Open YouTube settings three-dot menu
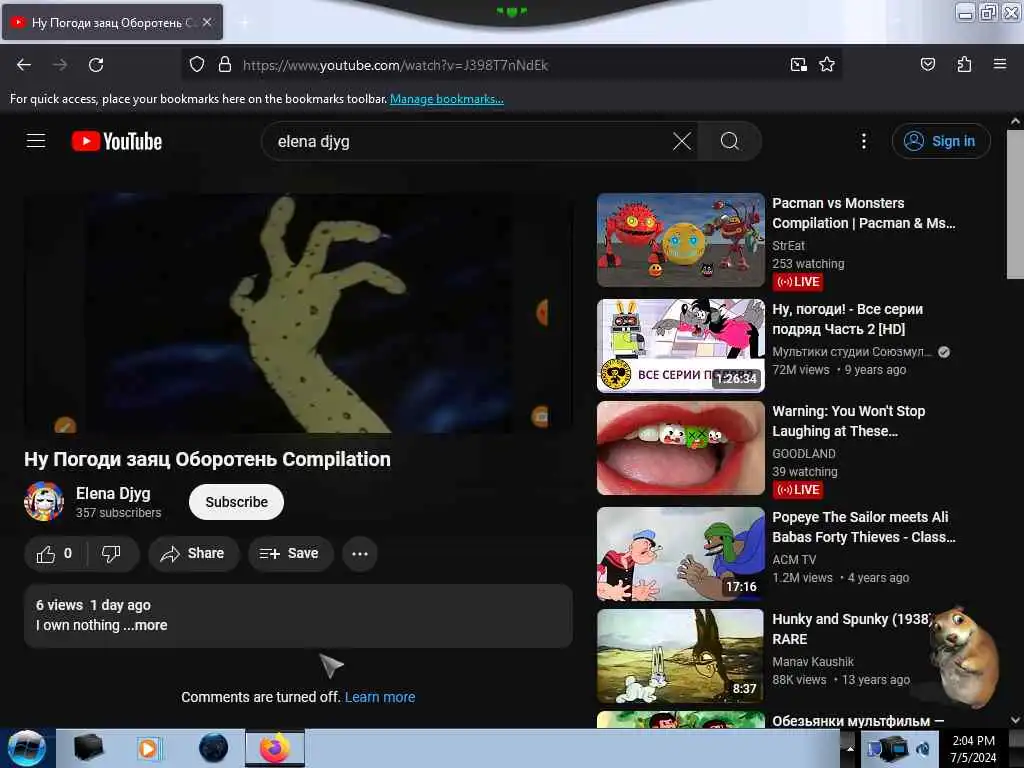1024x768 pixels. pyautogui.click(x=863, y=141)
